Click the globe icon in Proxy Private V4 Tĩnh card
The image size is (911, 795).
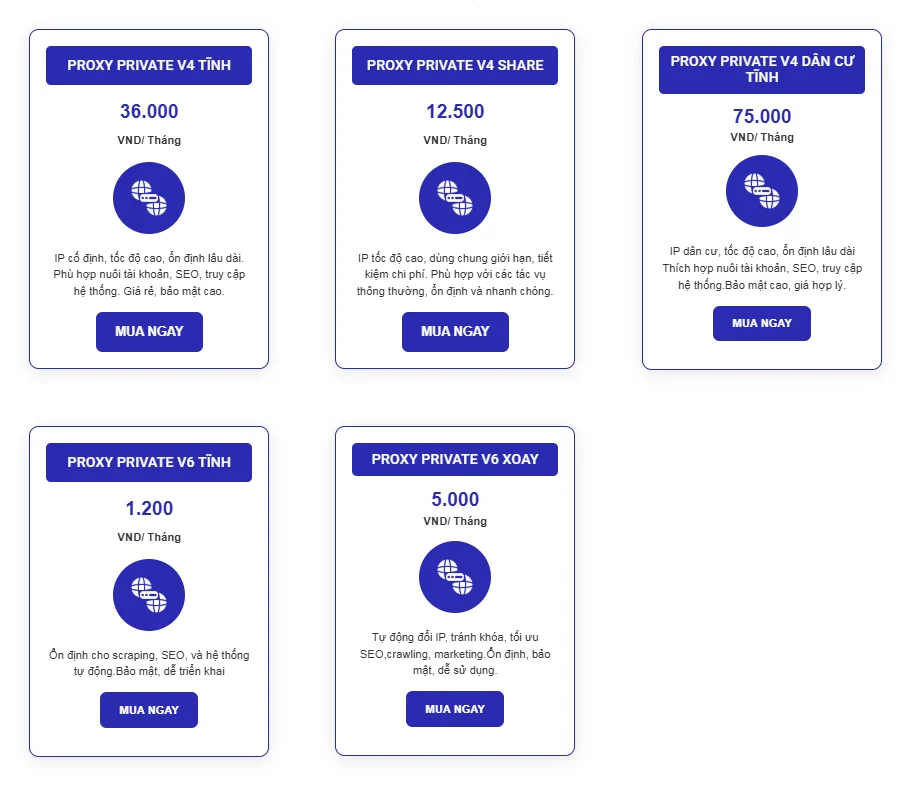click(x=149, y=198)
